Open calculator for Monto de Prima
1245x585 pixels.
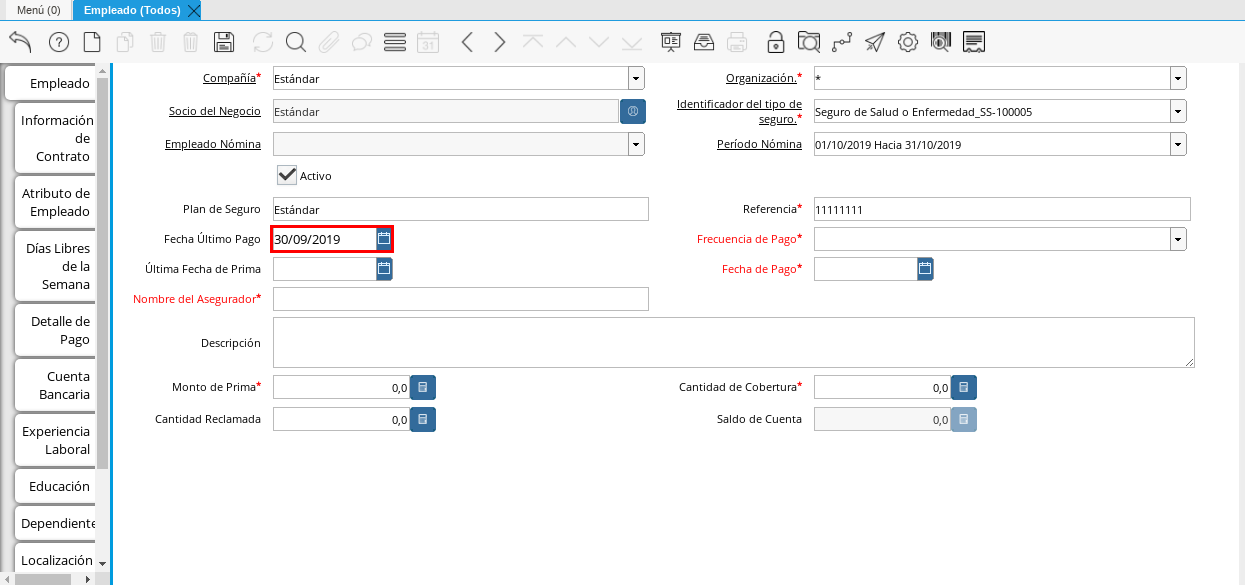[x=423, y=388]
